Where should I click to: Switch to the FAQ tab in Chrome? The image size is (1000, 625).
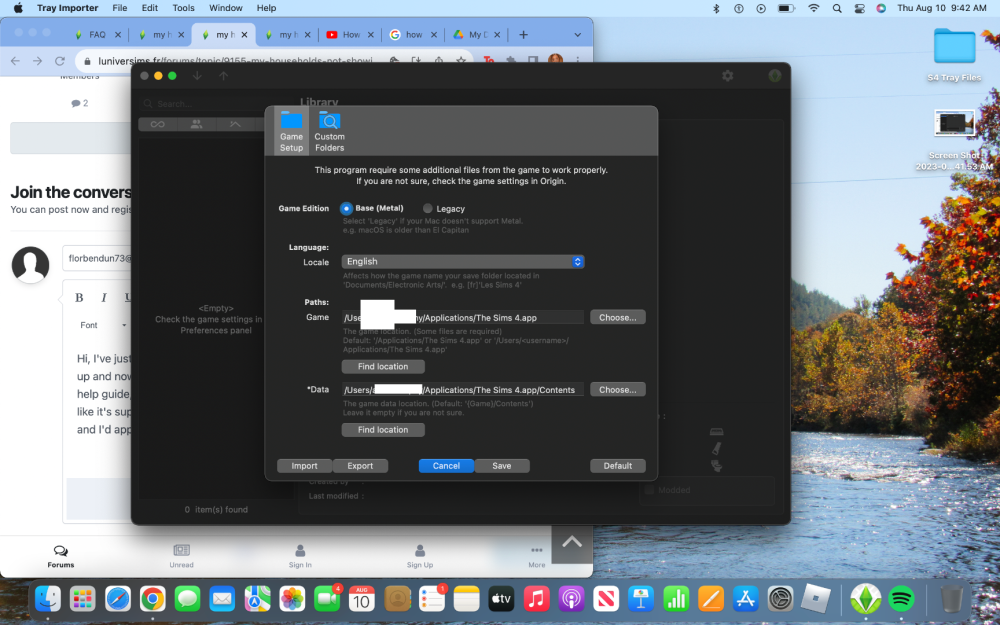[x=97, y=34]
